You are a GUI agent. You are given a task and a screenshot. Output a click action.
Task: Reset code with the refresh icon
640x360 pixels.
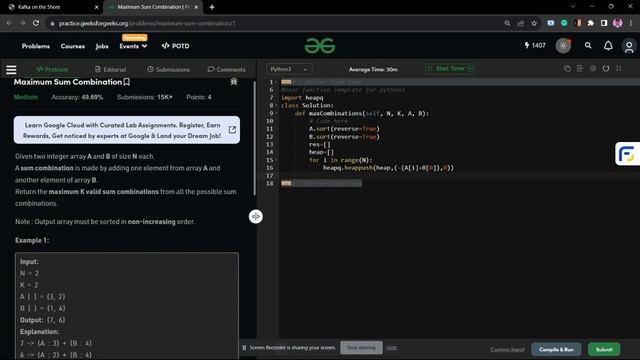click(606, 69)
